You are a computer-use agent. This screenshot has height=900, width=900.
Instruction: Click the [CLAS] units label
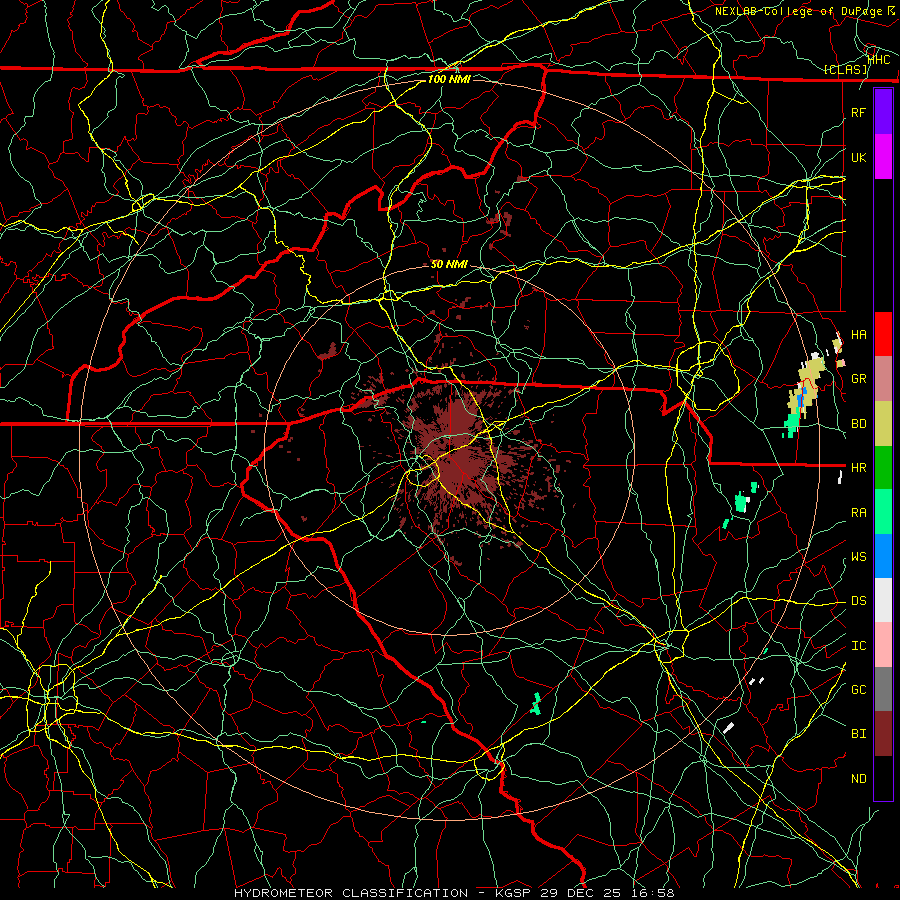845,70
